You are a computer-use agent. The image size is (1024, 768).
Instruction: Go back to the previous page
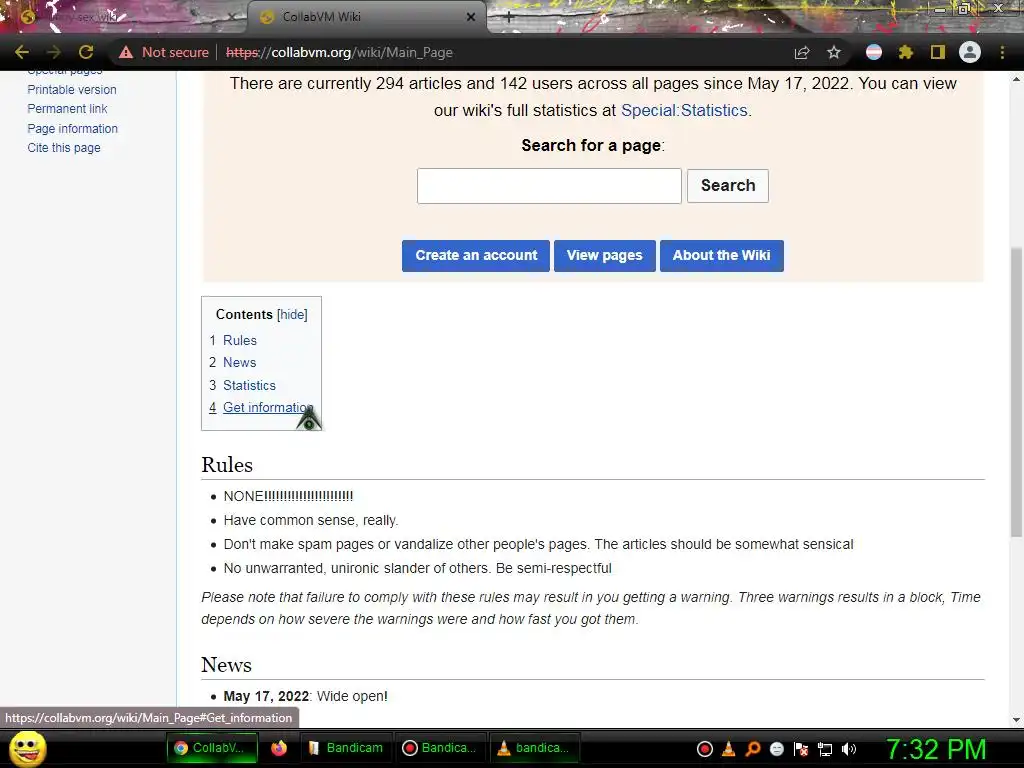tap(22, 52)
